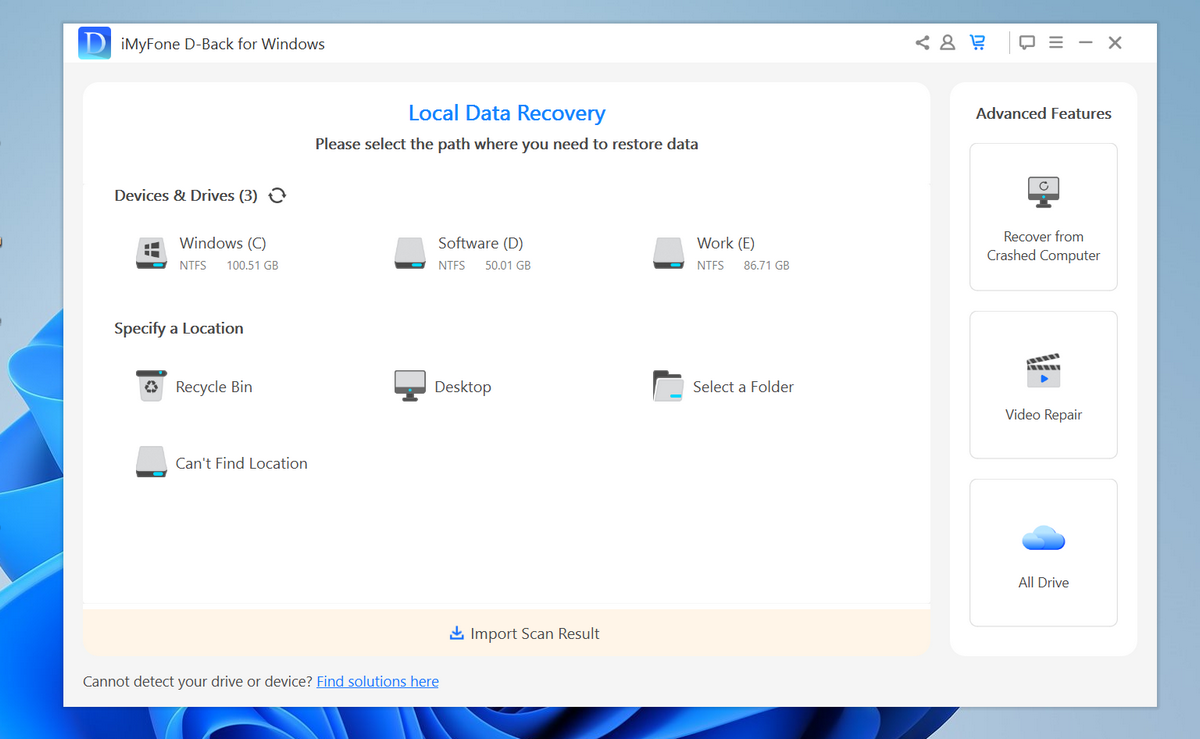Screen dimensions: 1200x739
Task: Click the Desktop location label
Action: (463, 387)
